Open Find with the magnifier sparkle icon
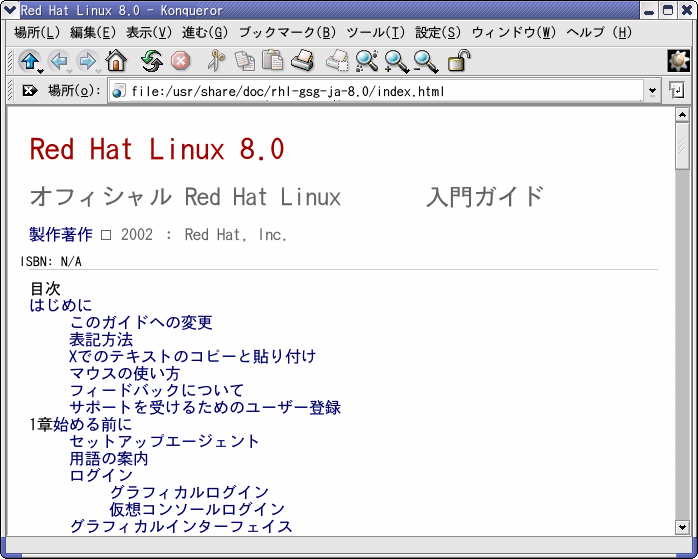Image resolution: width=698 pixels, height=559 pixels. coord(367,61)
